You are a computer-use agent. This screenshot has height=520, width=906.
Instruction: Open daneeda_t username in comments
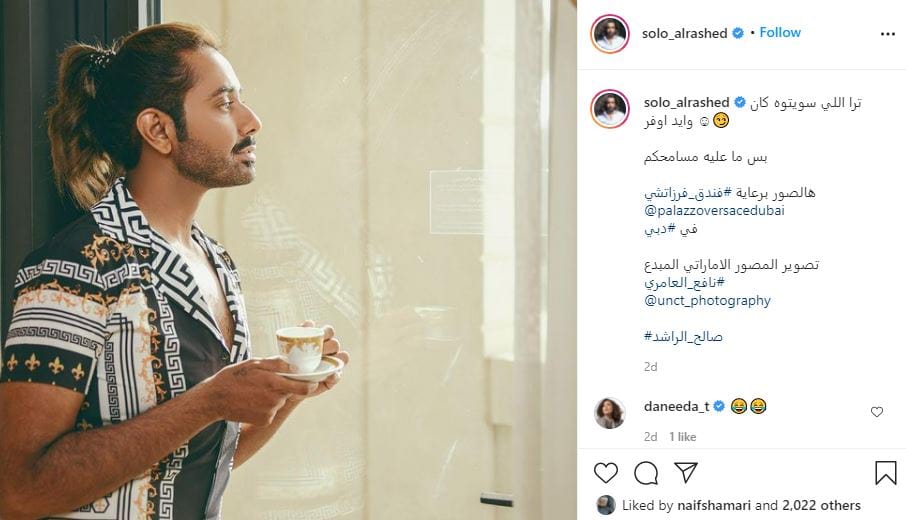(x=677, y=406)
